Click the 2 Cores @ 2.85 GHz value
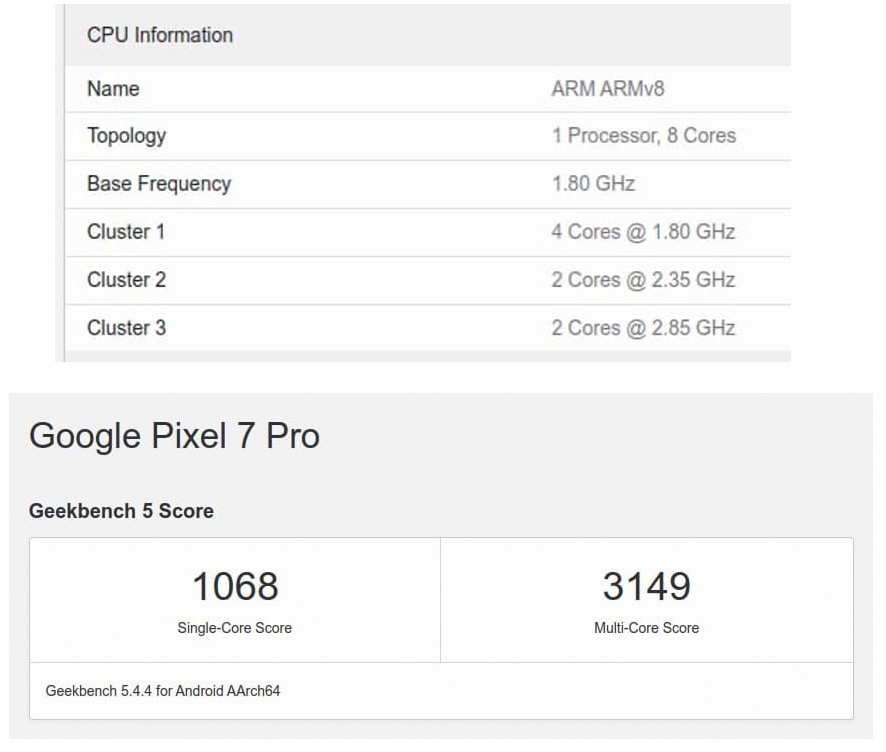The height and width of the screenshot is (752, 886). [643, 328]
